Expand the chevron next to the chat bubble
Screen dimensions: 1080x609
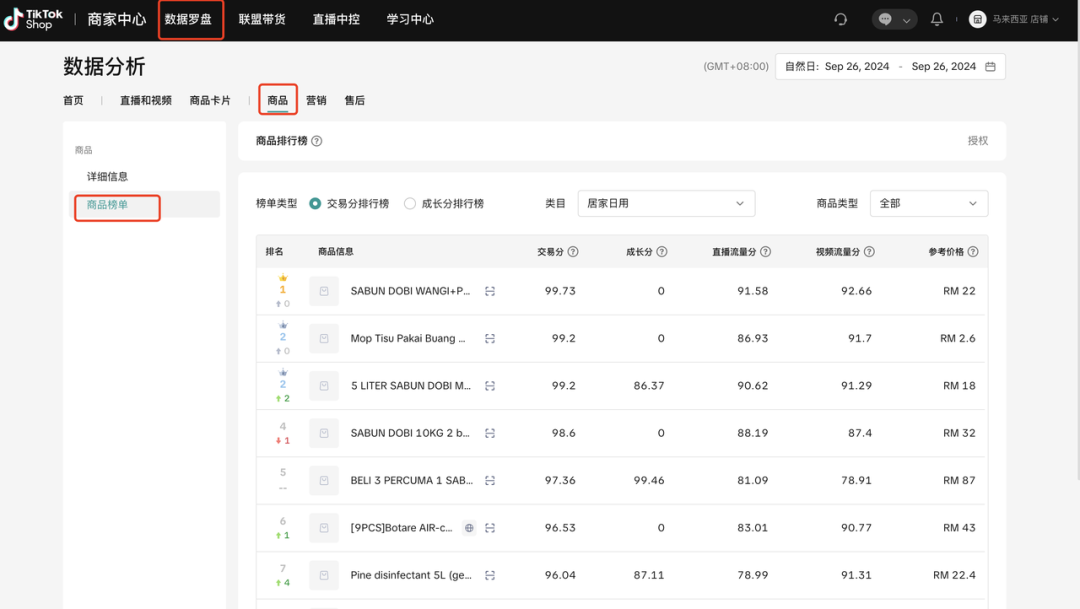(x=906, y=19)
